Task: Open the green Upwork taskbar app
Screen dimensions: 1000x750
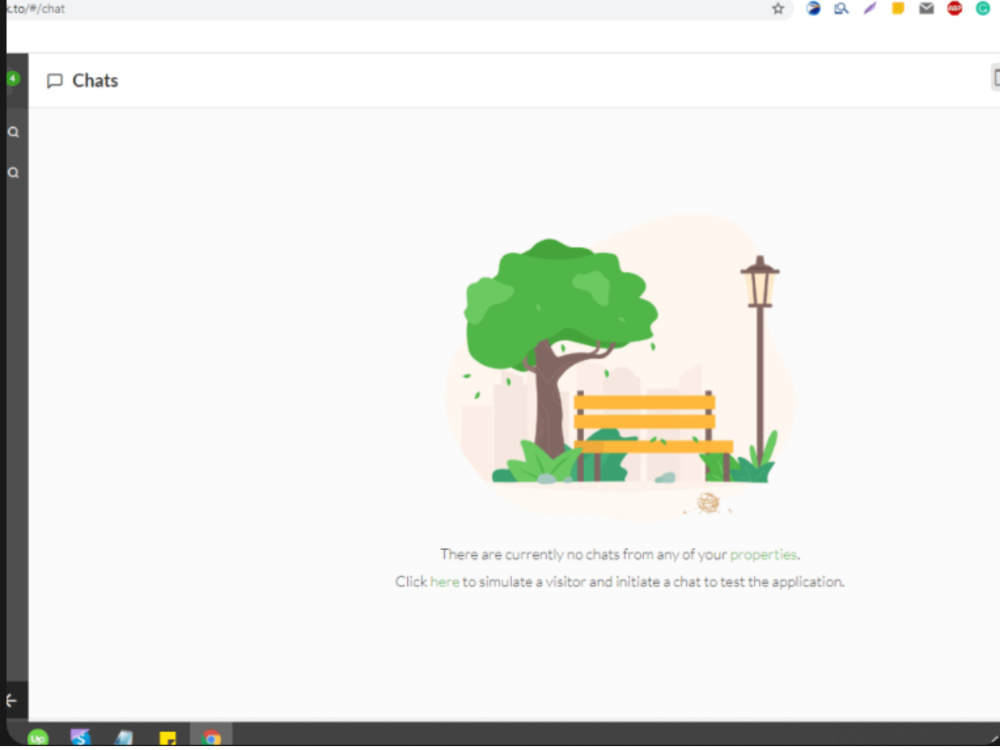Action: [38, 738]
